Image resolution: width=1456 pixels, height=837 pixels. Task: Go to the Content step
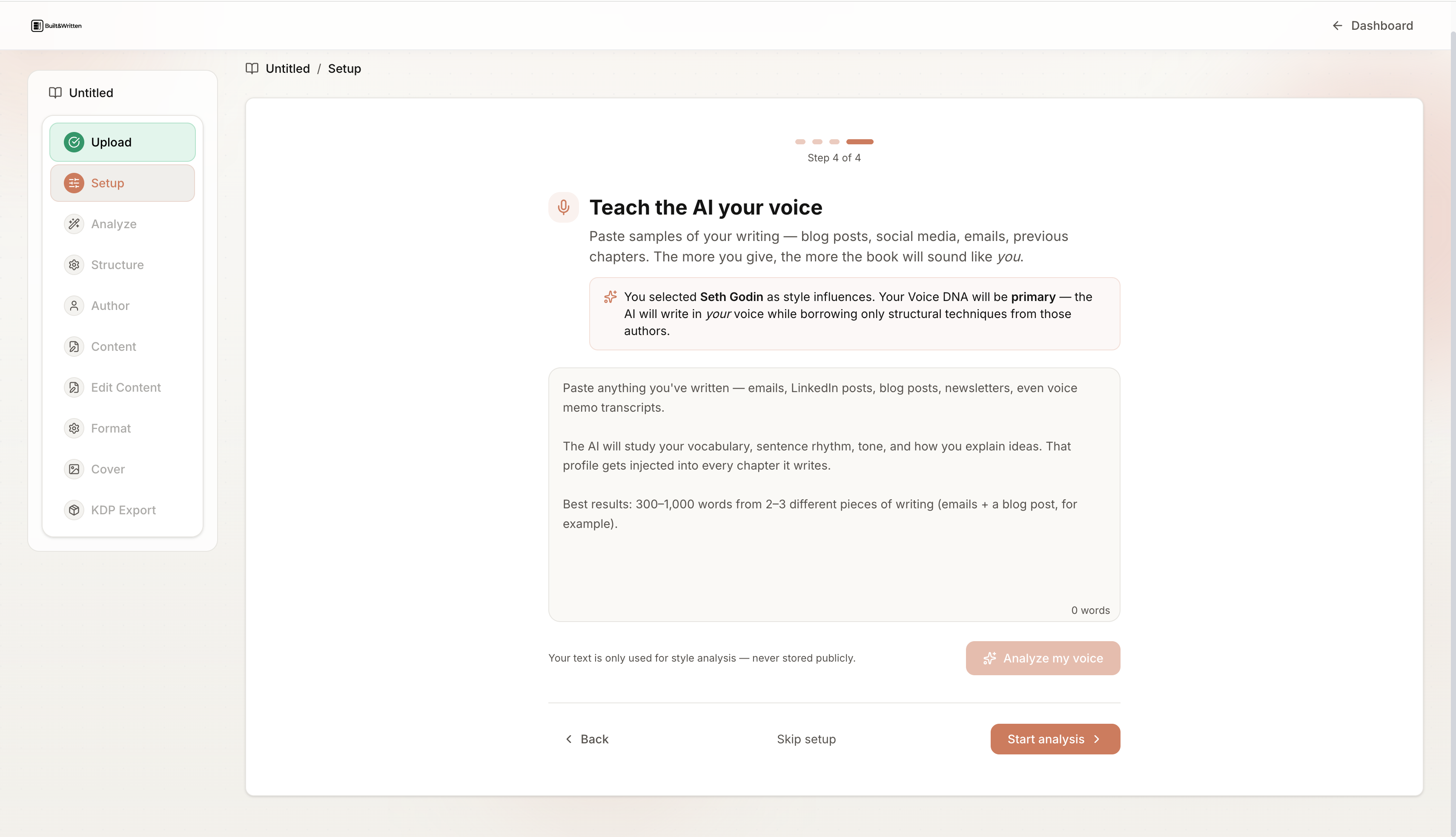coord(113,347)
